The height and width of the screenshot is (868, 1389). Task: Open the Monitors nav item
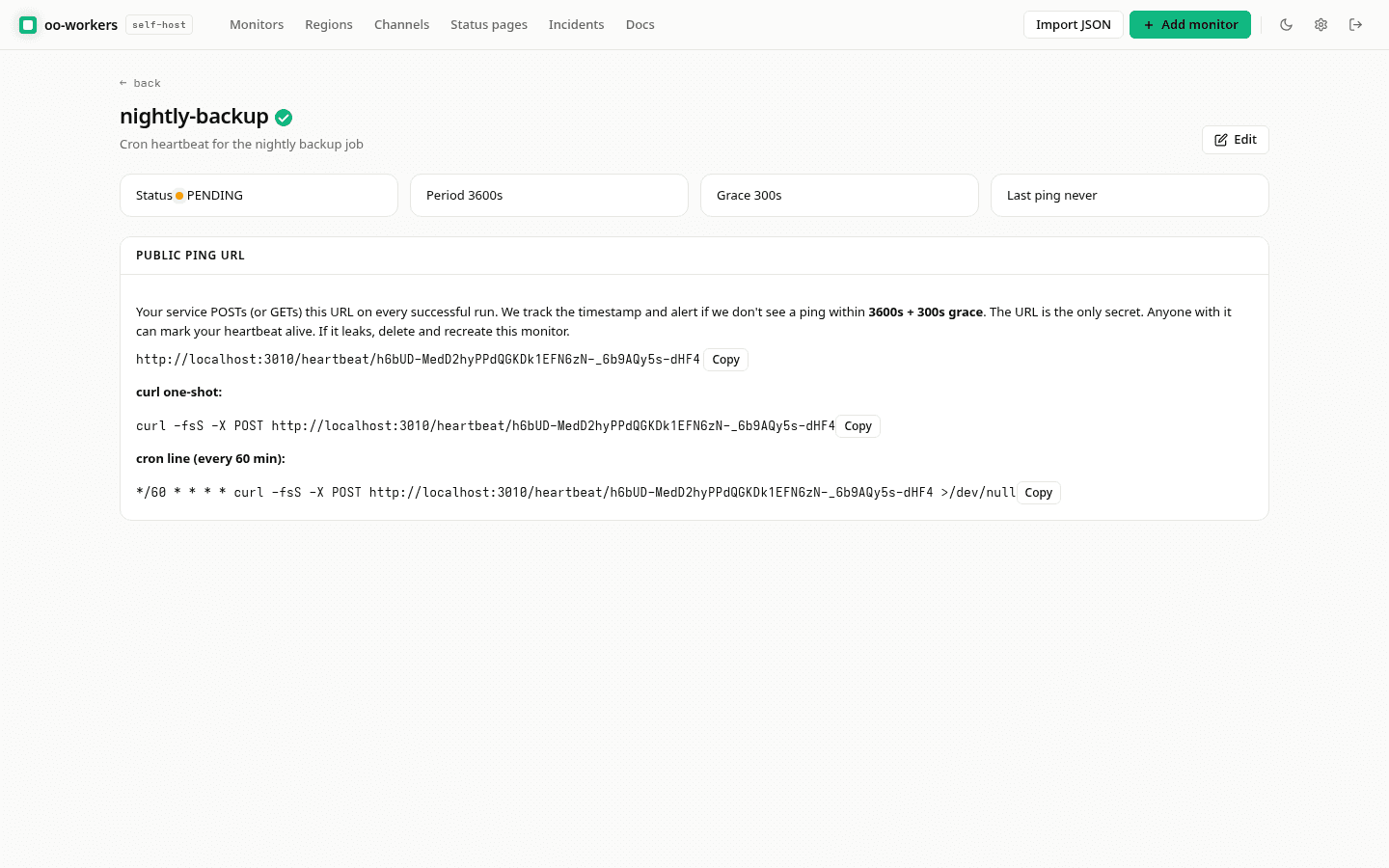pos(257,25)
